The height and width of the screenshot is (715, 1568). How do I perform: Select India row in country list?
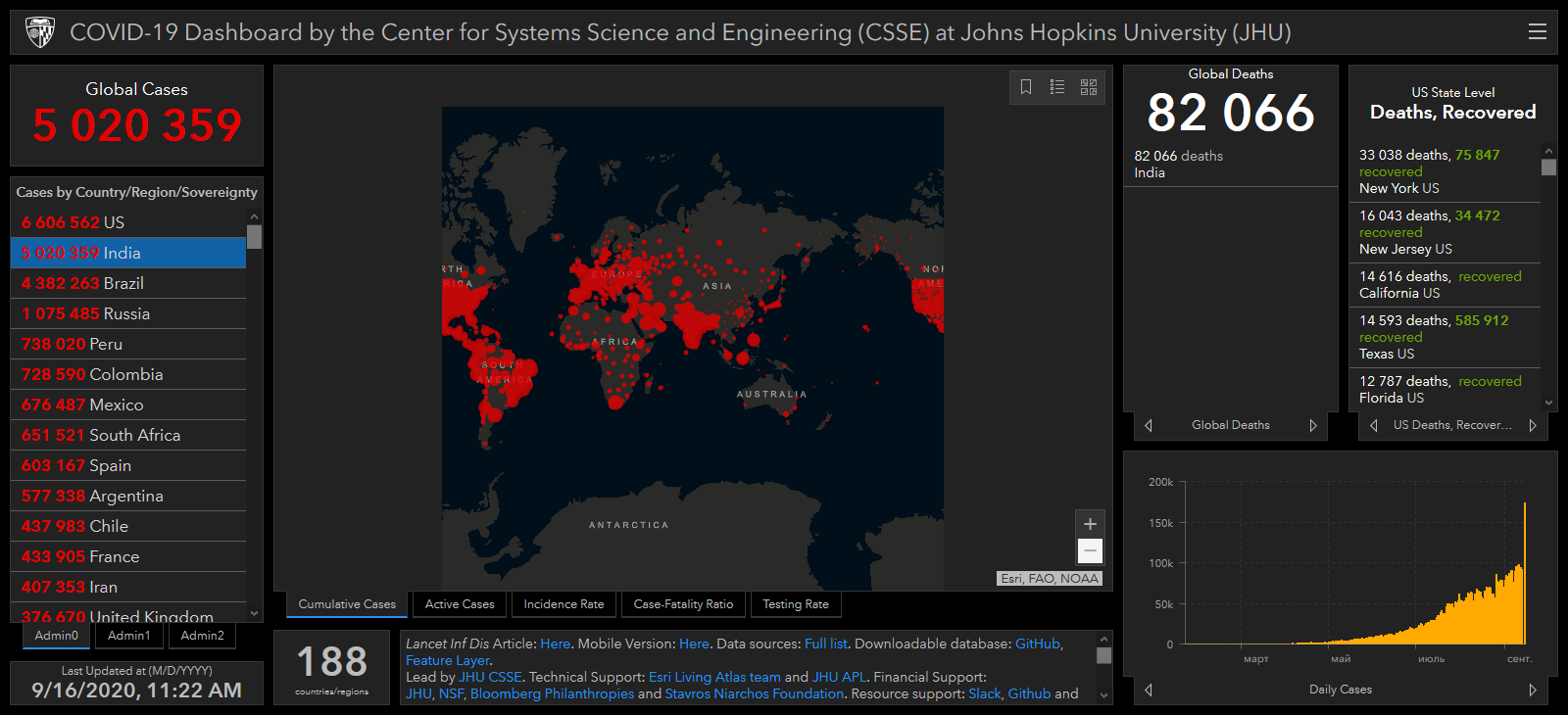coord(128,253)
